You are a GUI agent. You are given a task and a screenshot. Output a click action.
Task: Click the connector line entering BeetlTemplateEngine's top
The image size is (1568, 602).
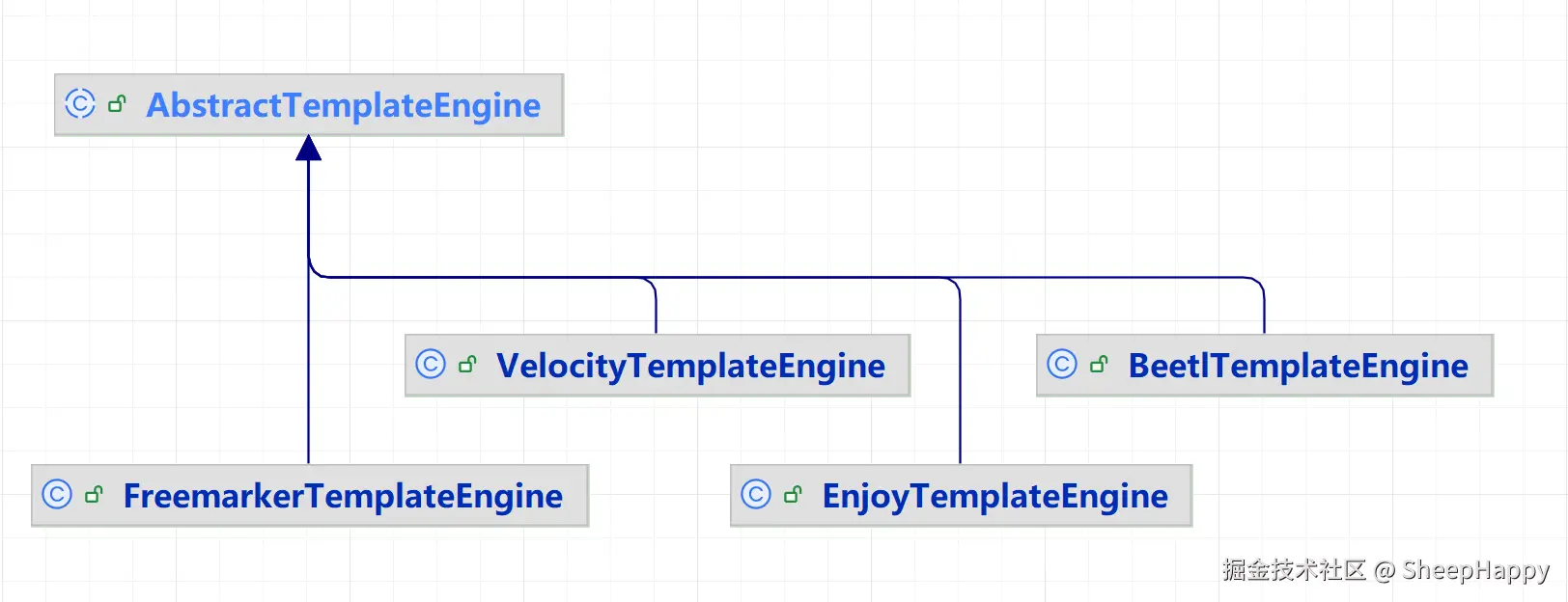tap(1264, 314)
